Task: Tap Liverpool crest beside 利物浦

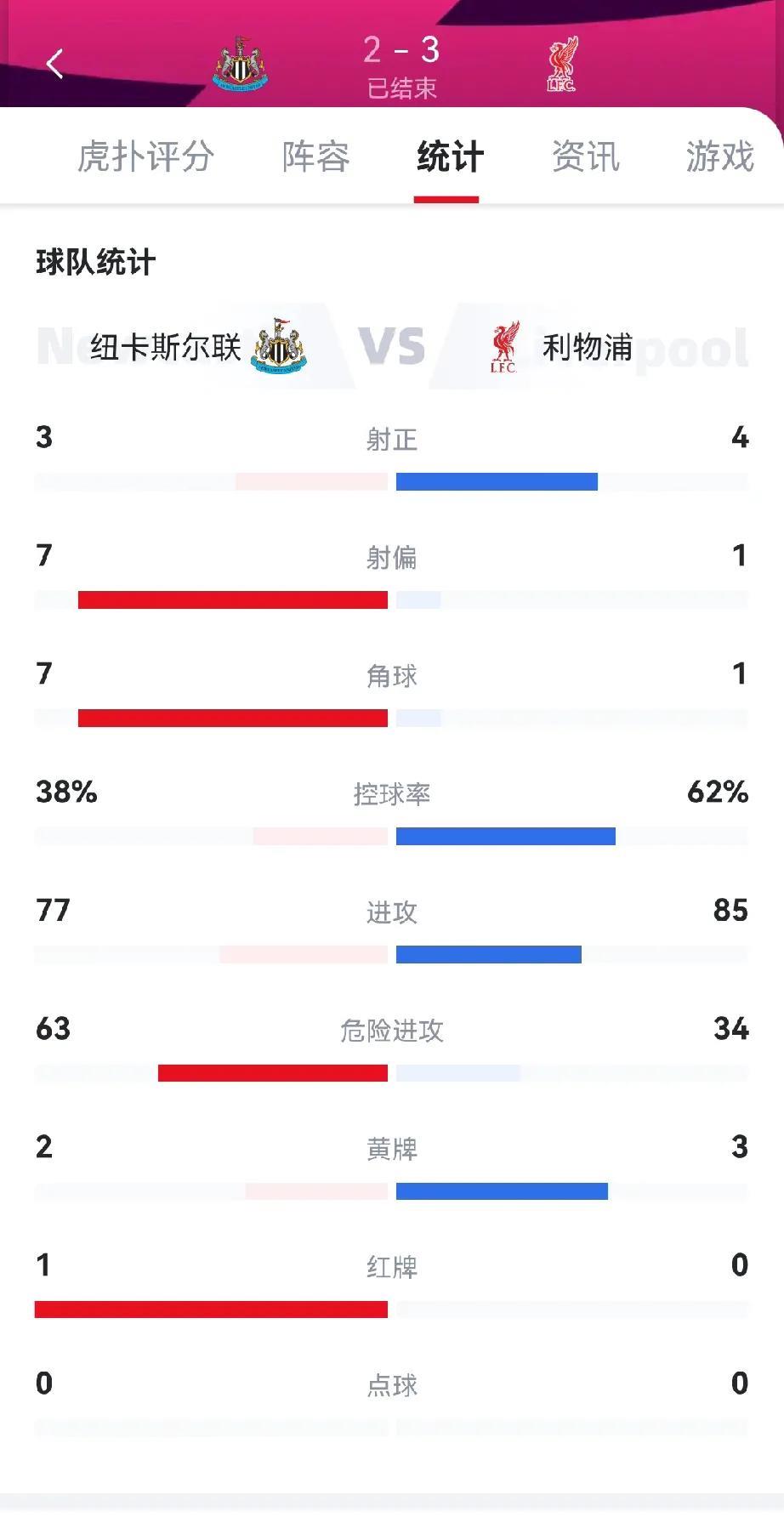Action: tap(504, 347)
